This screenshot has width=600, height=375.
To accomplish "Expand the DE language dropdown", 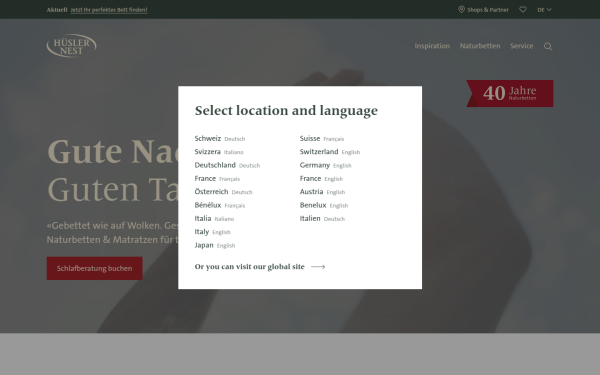I will [x=544, y=10].
